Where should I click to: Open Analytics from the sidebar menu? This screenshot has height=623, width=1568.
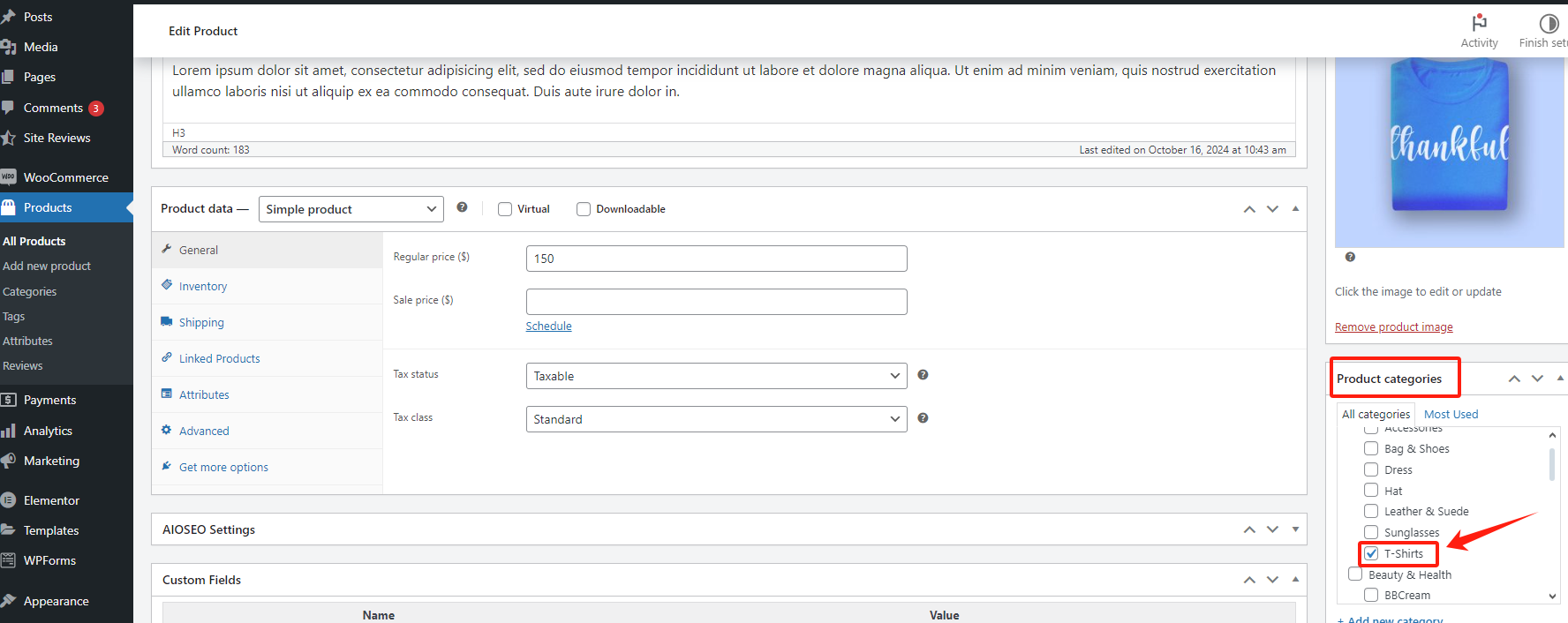[48, 431]
